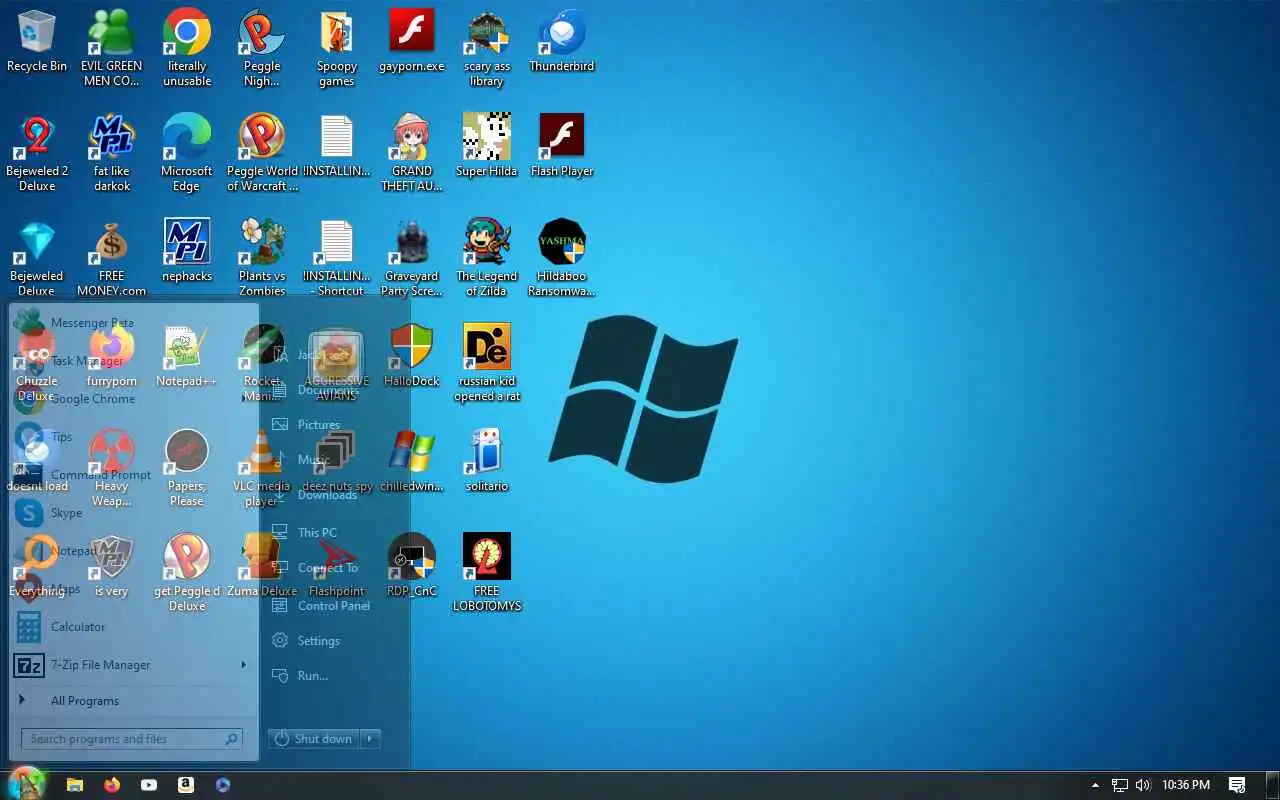Viewport: 1280px width, 800px height.
Task: Open Tips from the Start menu
Action: 131,437
